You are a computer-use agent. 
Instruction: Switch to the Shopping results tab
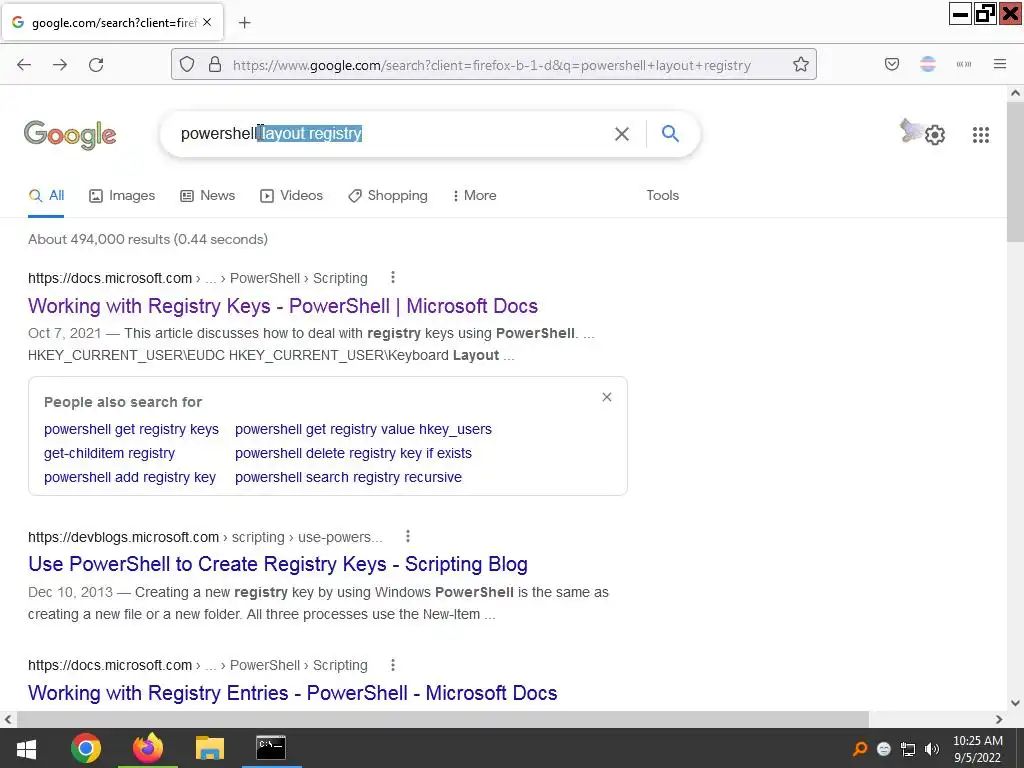[x=388, y=195]
